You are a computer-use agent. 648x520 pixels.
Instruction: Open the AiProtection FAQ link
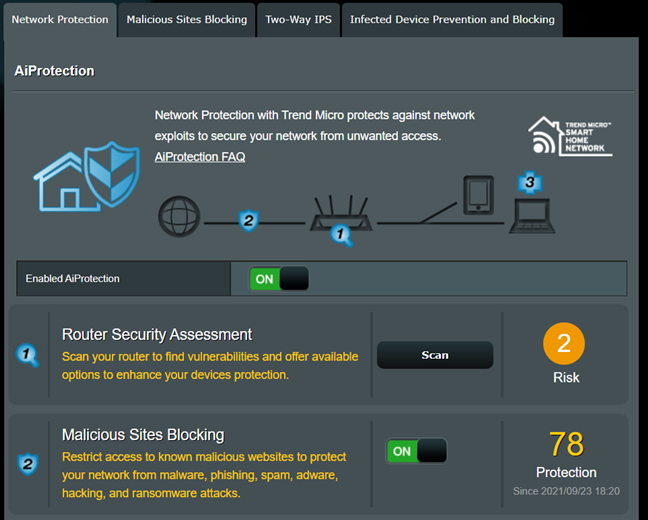(200, 157)
